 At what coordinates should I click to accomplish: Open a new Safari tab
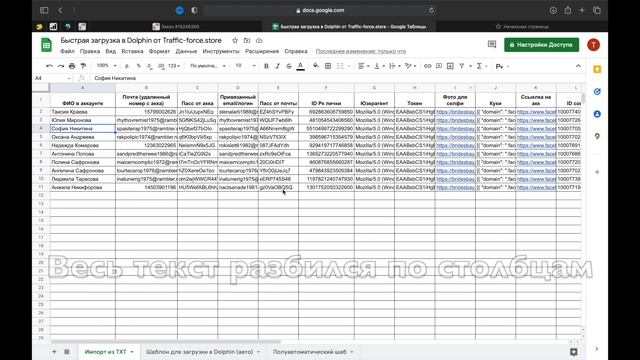click(582, 10)
